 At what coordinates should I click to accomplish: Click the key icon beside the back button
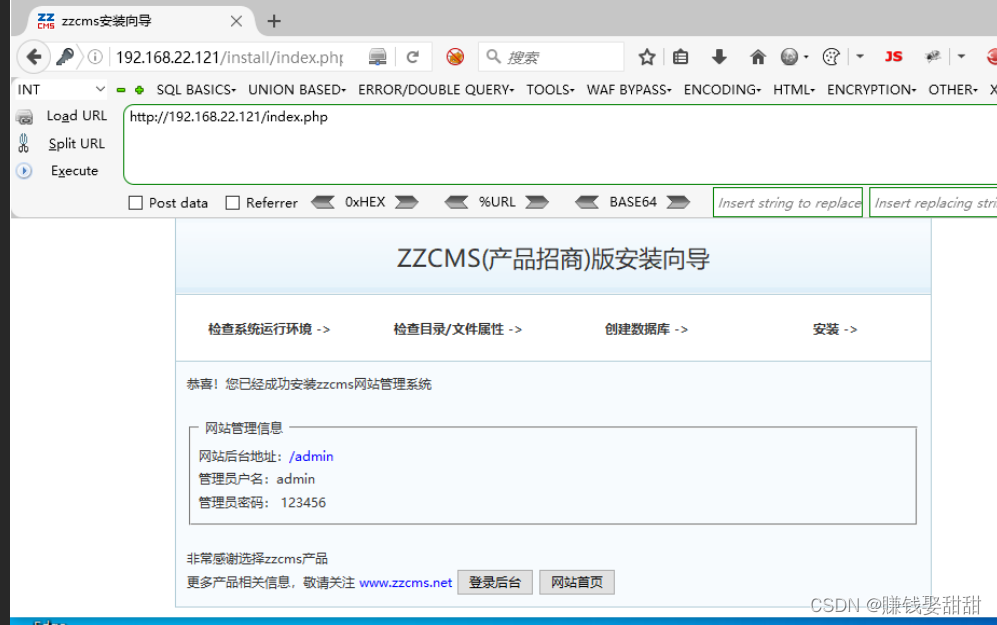pos(65,57)
